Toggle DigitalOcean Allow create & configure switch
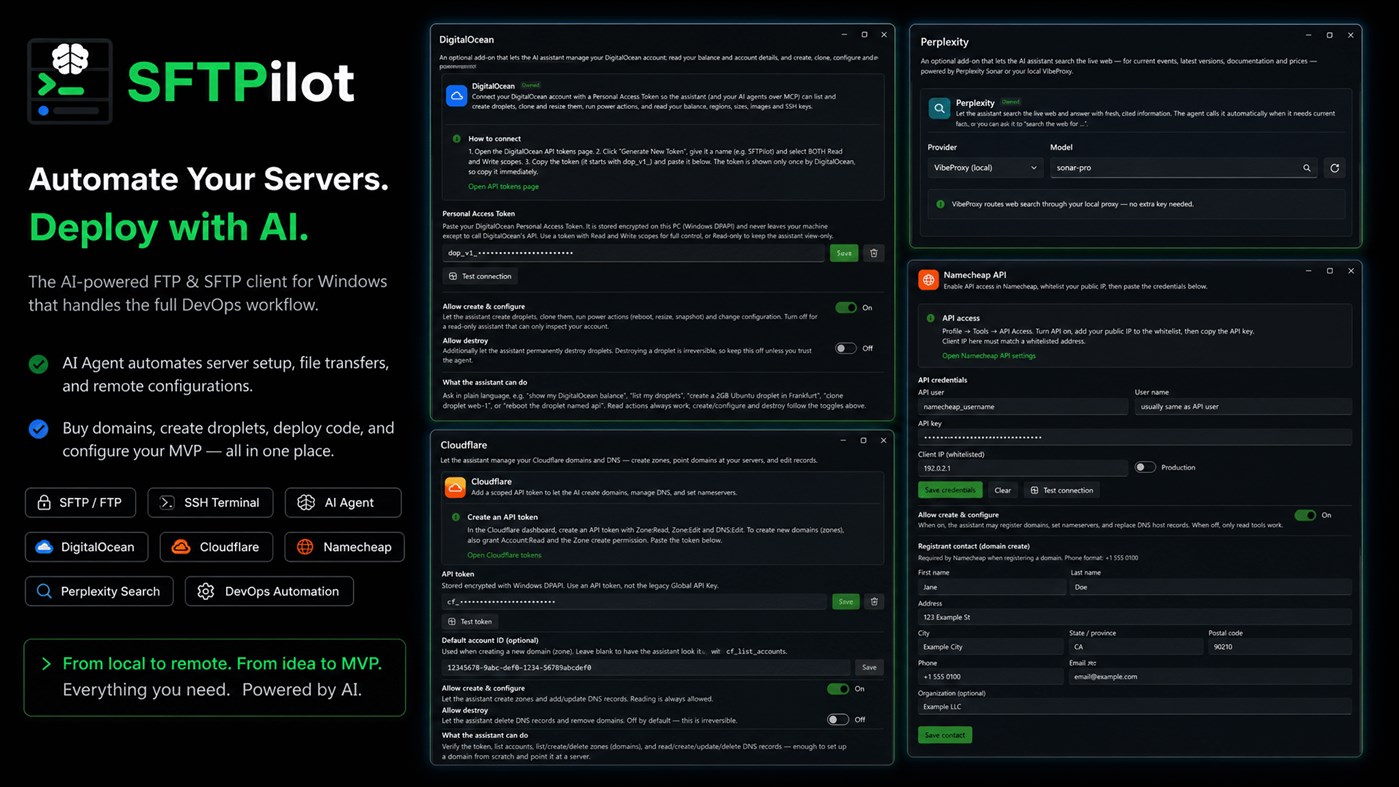 point(846,308)
